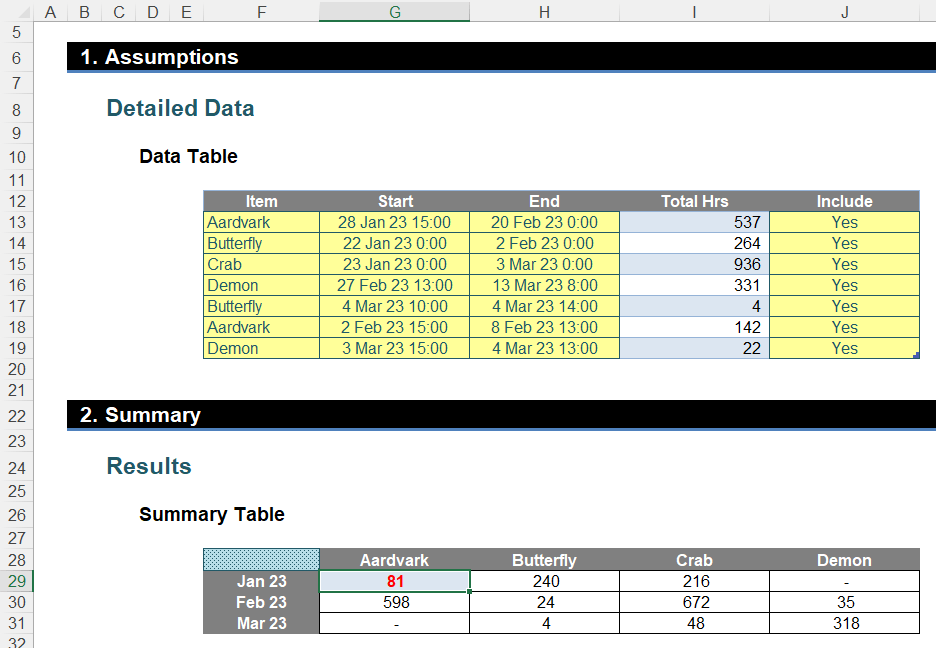Image resolution: width=936 pixels, height=648 pixels.
Task: Click the red 81 value for Aardvark
Action: pos(394,581)
